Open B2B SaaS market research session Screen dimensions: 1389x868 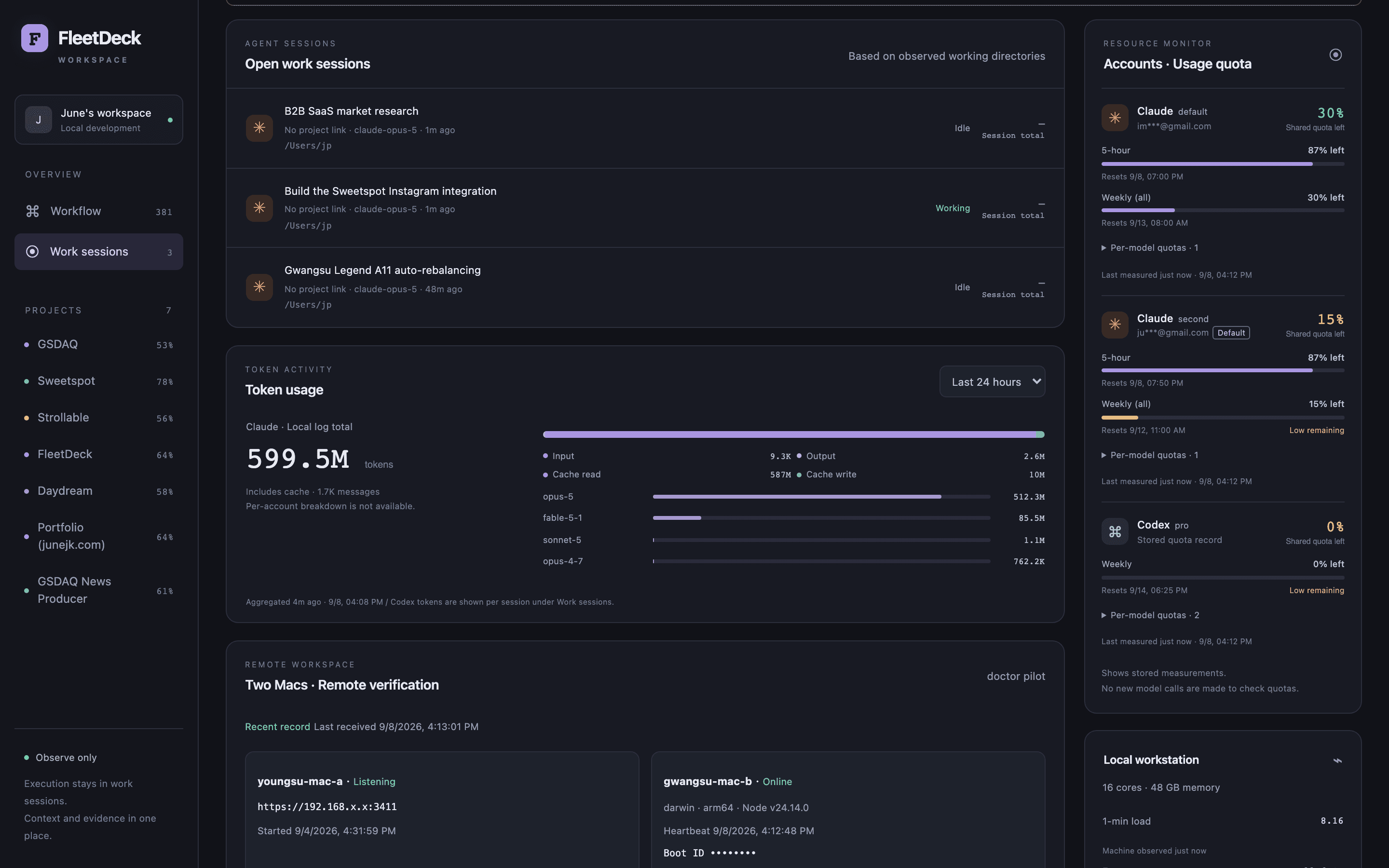pyautogui.click(x=645, y=128)
